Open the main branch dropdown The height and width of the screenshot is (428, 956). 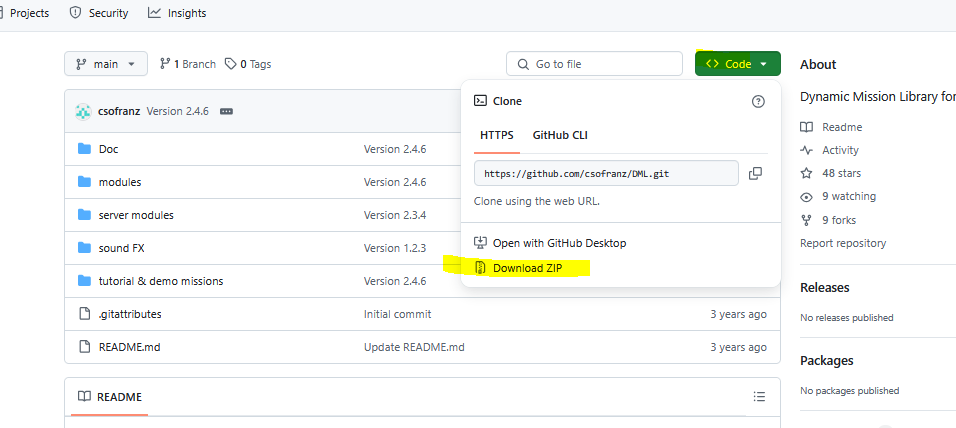click(106, 63)
